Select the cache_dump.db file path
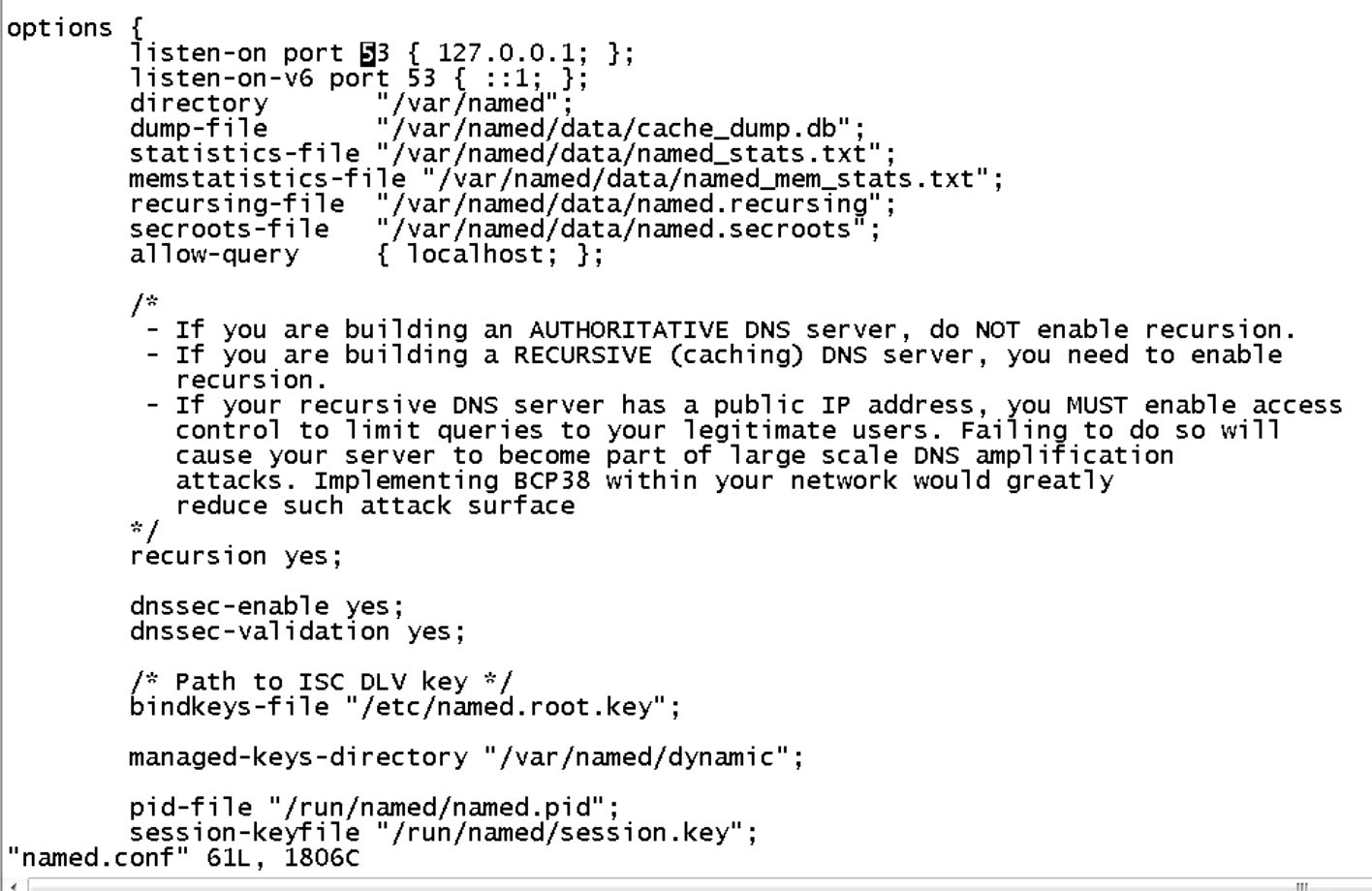Screen dimensions: 1372x891 point(620,129)
